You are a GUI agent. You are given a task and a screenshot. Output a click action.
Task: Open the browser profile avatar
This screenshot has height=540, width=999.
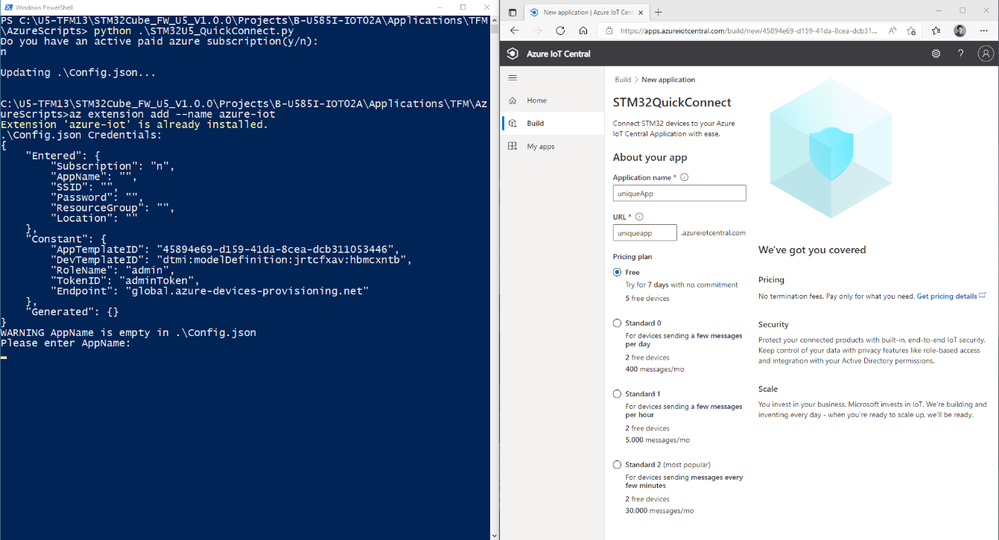click(959, 31)
